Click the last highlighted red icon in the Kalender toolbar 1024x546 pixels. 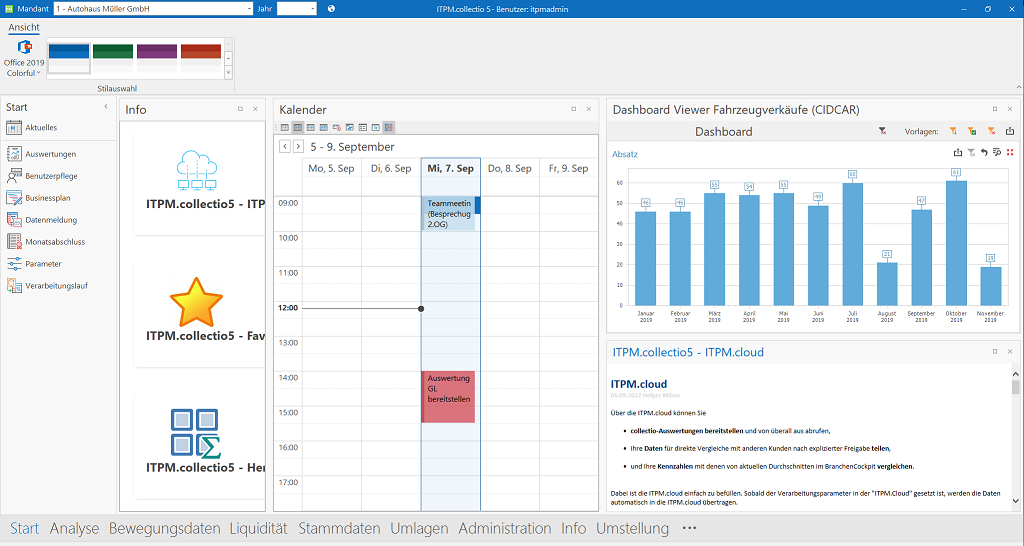click(x=389, y=127)
